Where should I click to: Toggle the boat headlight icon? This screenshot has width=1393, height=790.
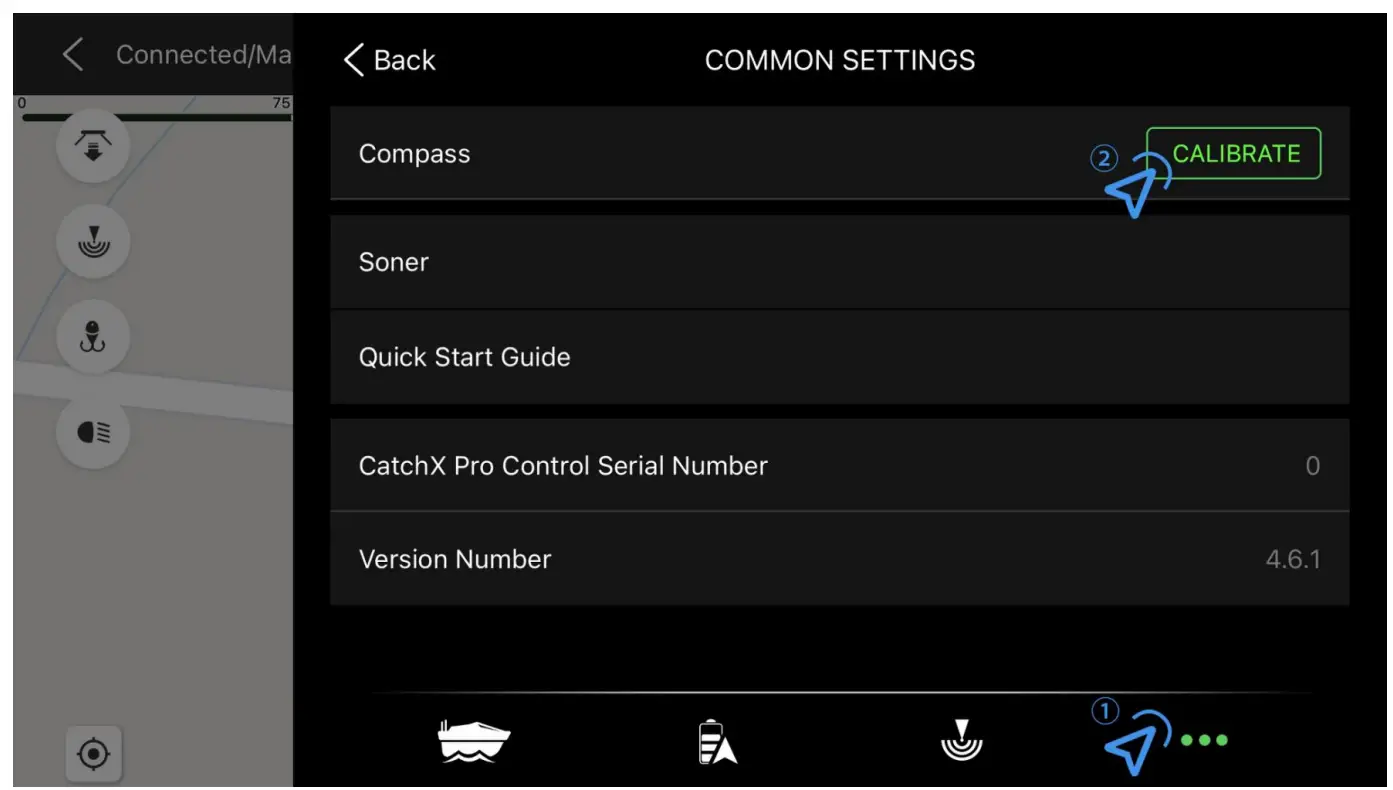click(x=93, y=433)
